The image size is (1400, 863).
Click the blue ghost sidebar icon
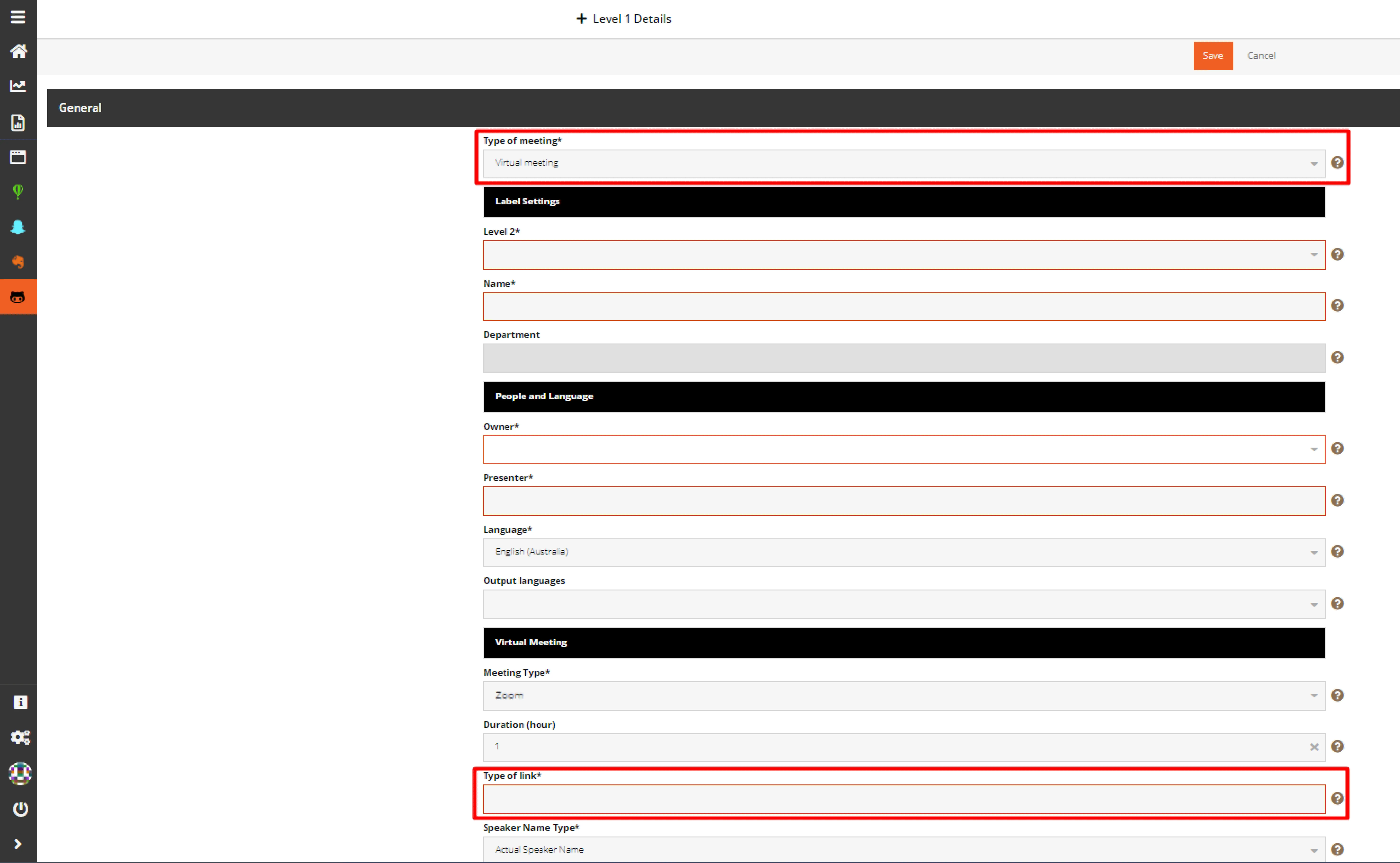[x=18, y=227]
